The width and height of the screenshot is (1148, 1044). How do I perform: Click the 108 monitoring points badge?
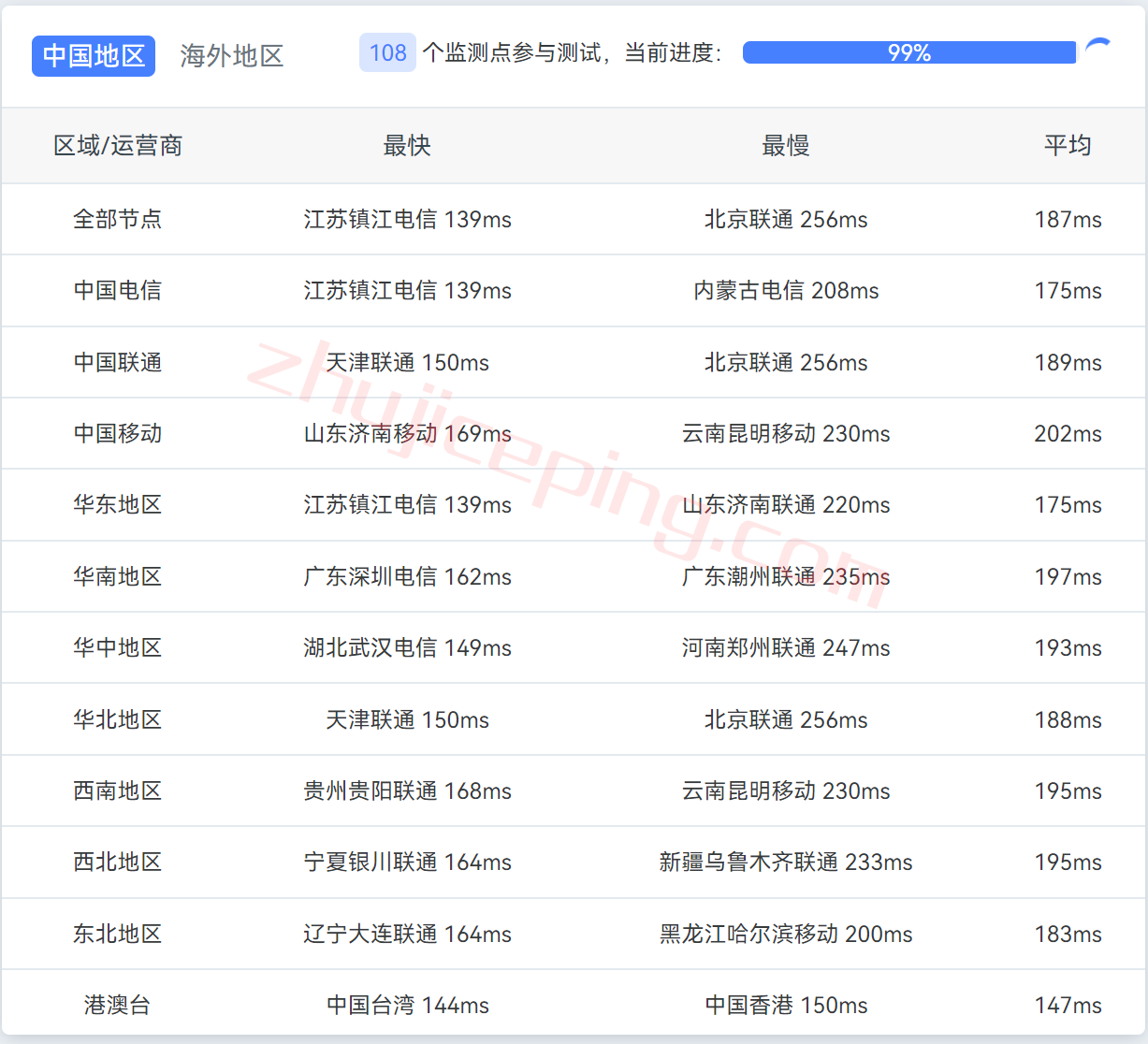click(x=387, y=52)
